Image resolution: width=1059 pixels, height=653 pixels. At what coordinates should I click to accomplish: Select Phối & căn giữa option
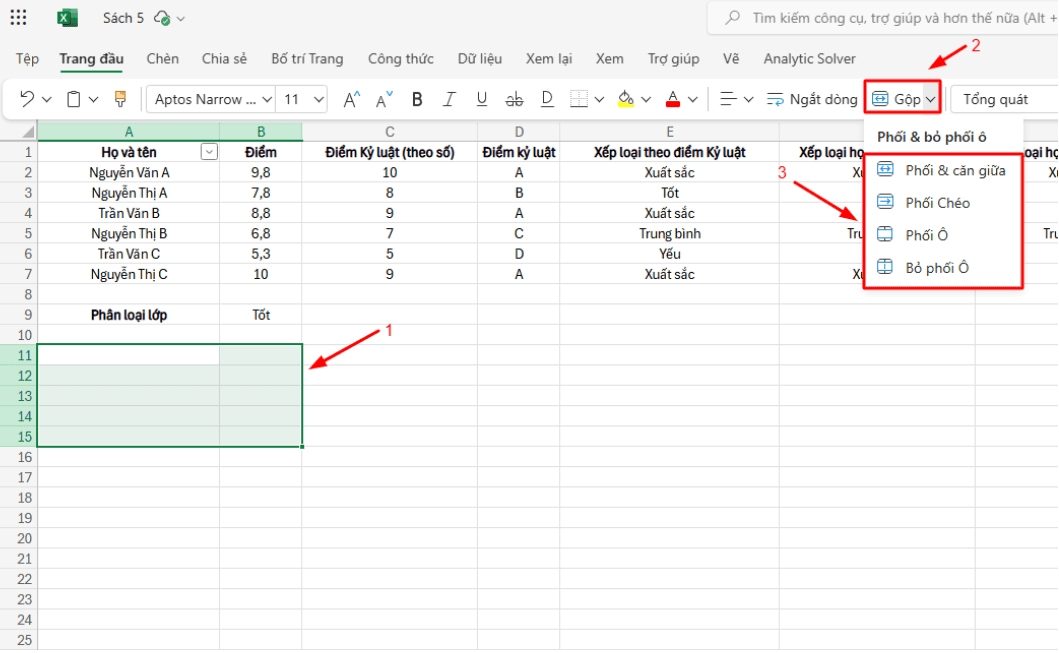click(x=943, y=170)
